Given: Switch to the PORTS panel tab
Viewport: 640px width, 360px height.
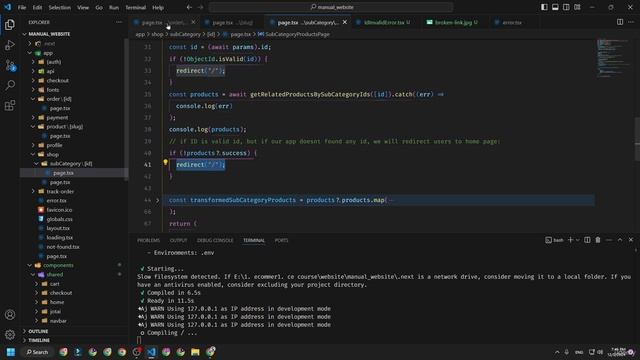Looking at the screenshot, I should tap(281, 240).
